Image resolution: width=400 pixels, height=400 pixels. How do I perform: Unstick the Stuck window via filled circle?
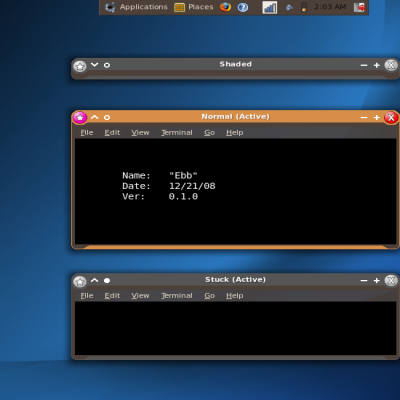(x=107, y=281)
